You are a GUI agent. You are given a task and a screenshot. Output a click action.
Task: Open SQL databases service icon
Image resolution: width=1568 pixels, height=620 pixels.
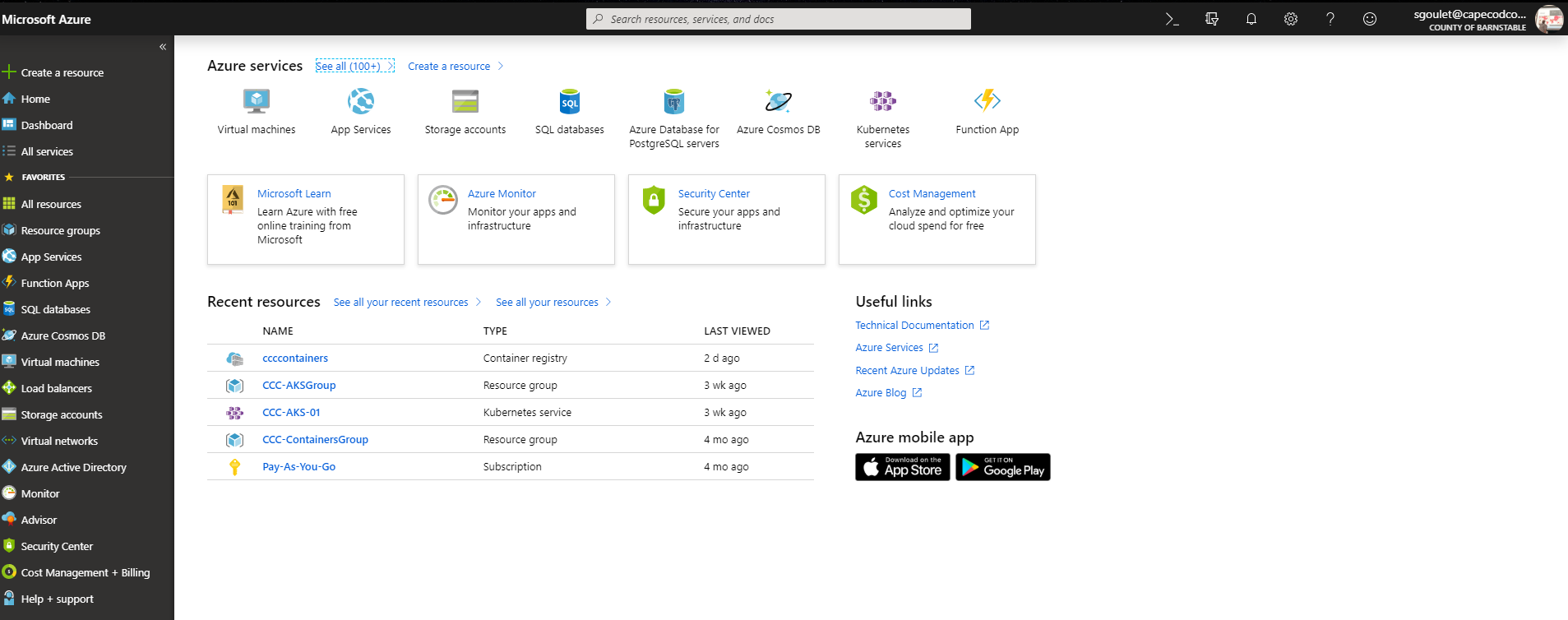click(x=570, y=101)
